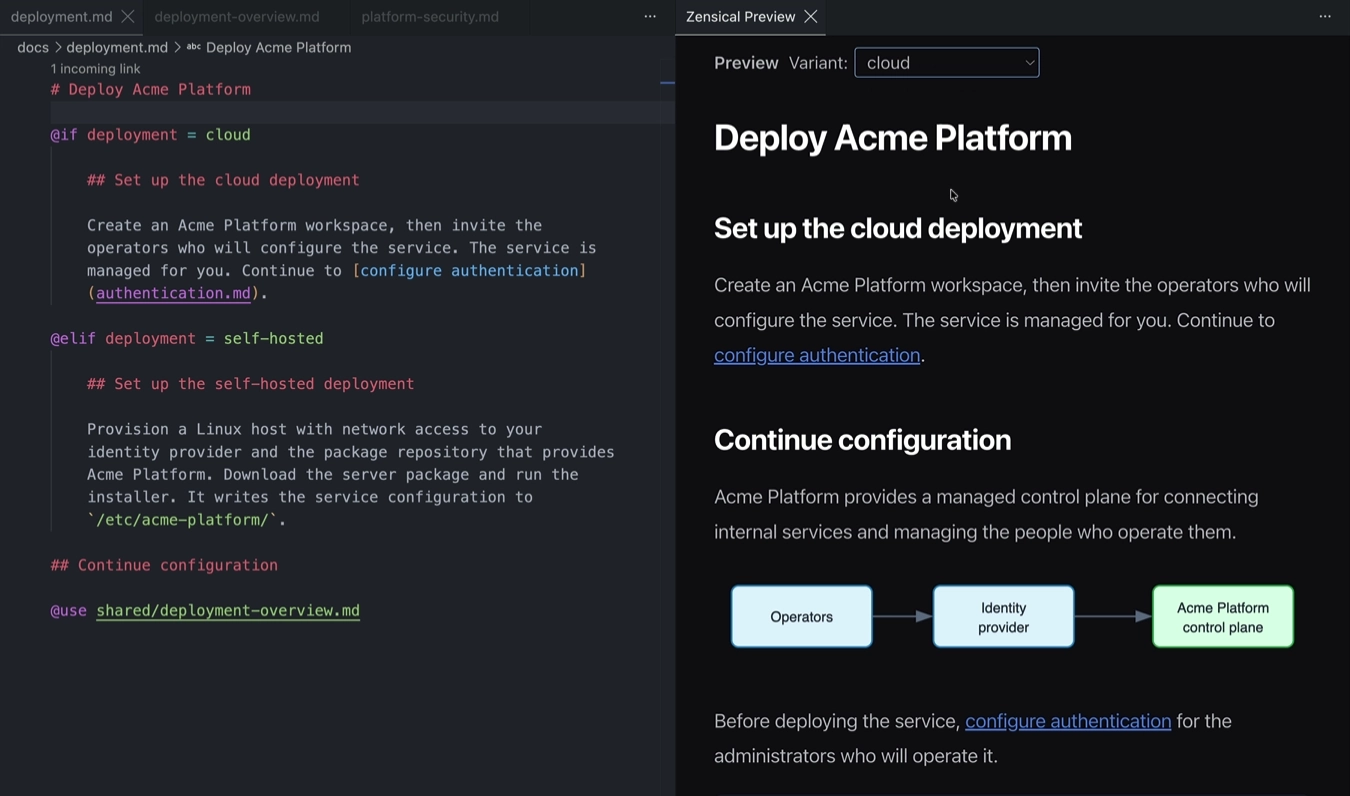Click the 'Deploy Acme Platform' preview title

click(892, 138)
